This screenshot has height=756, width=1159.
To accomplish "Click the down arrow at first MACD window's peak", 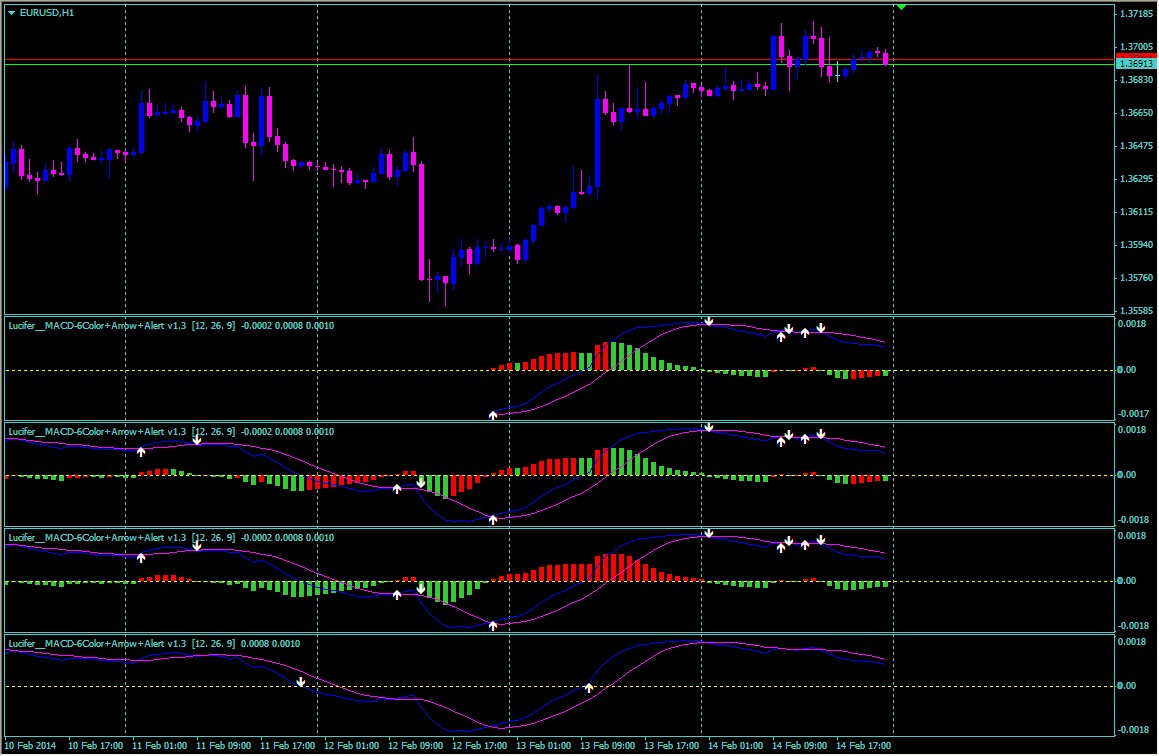I will pyautogui.click(x=708, y=322).
